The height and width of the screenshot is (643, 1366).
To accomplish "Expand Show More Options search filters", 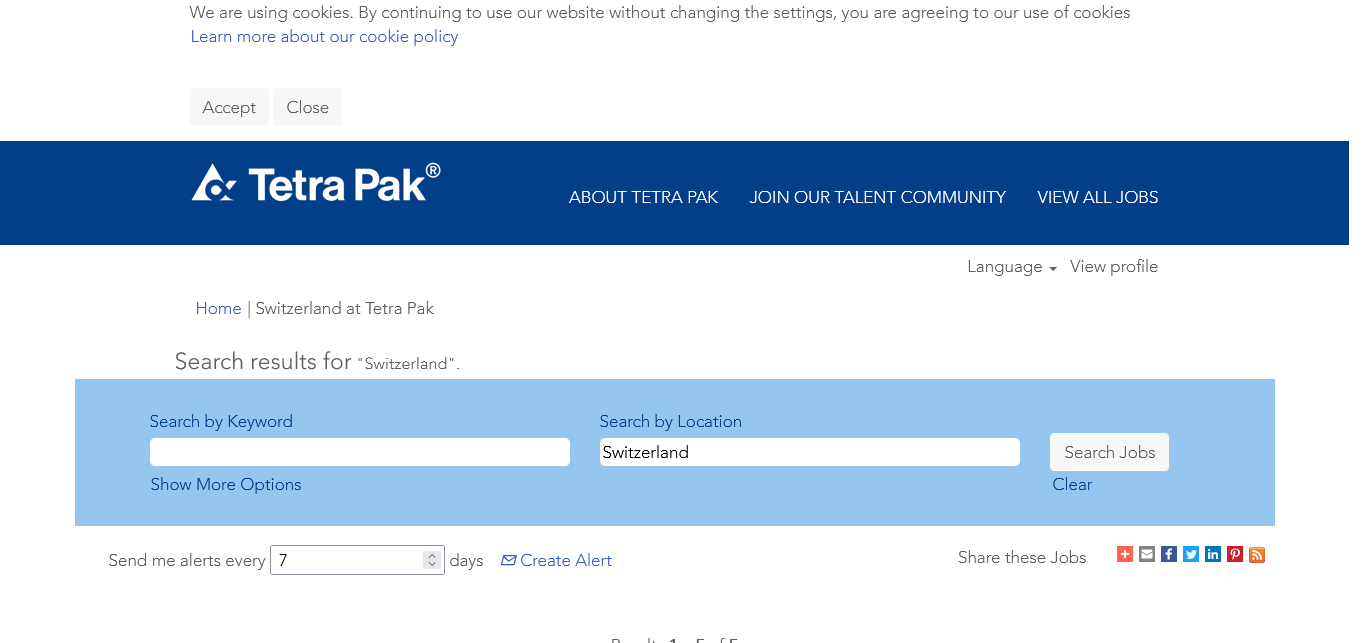I will [226, 485].
